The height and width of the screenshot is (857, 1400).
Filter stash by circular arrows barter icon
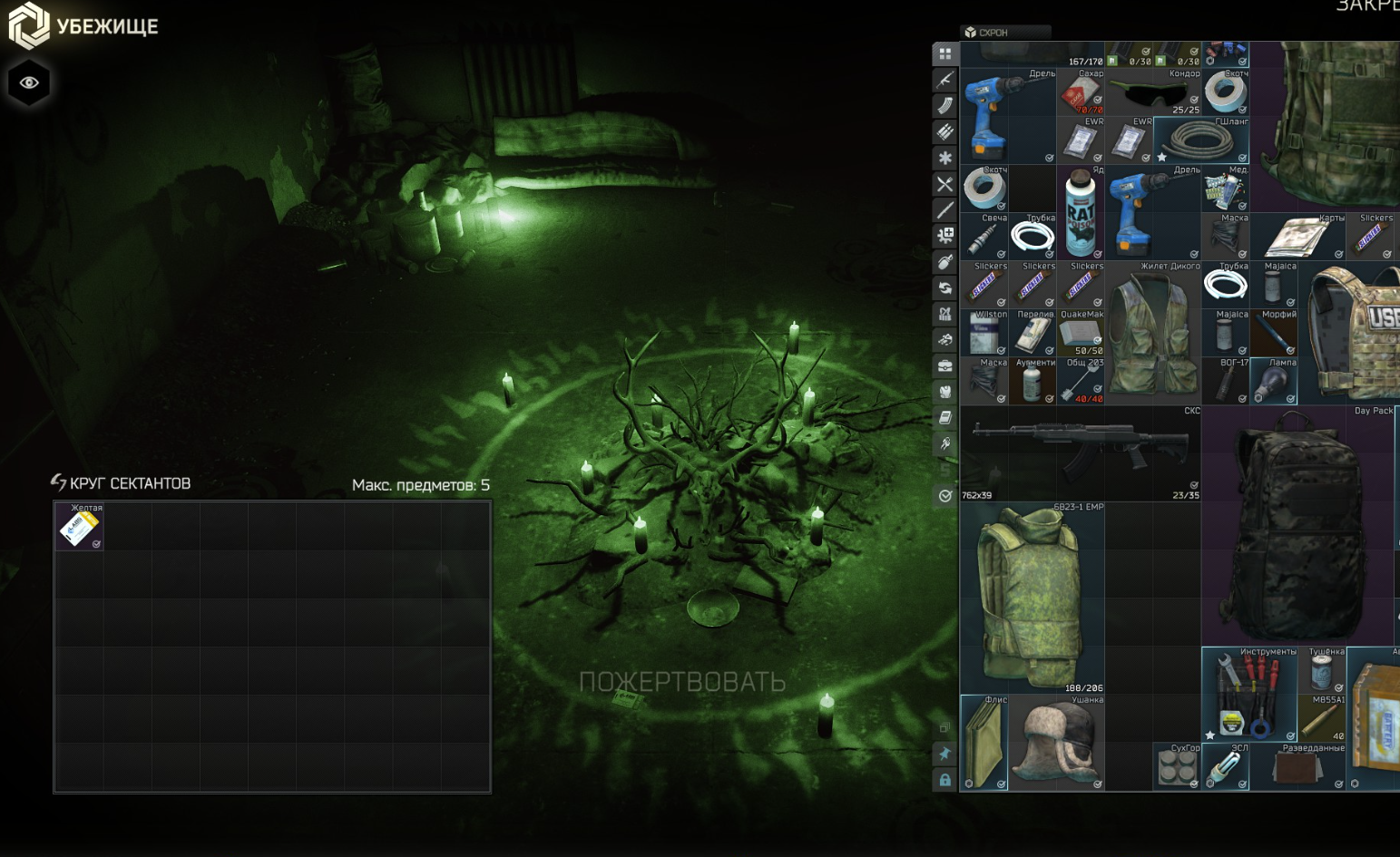[945, 288]
